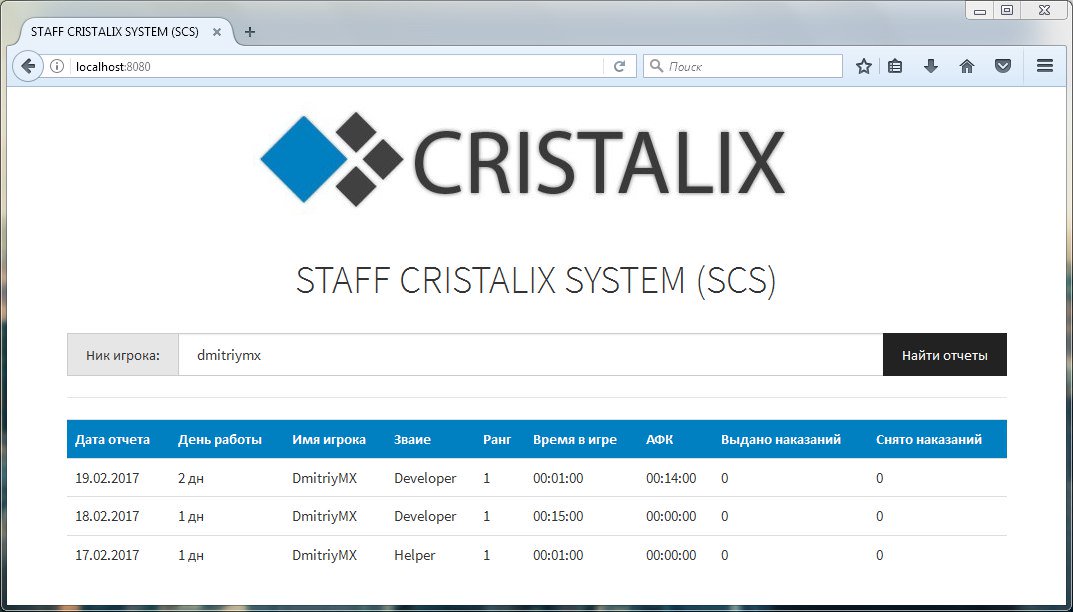Select the 18.02.2017 date cell
The image size is (1073, 612).
click(x=107, y=516)
